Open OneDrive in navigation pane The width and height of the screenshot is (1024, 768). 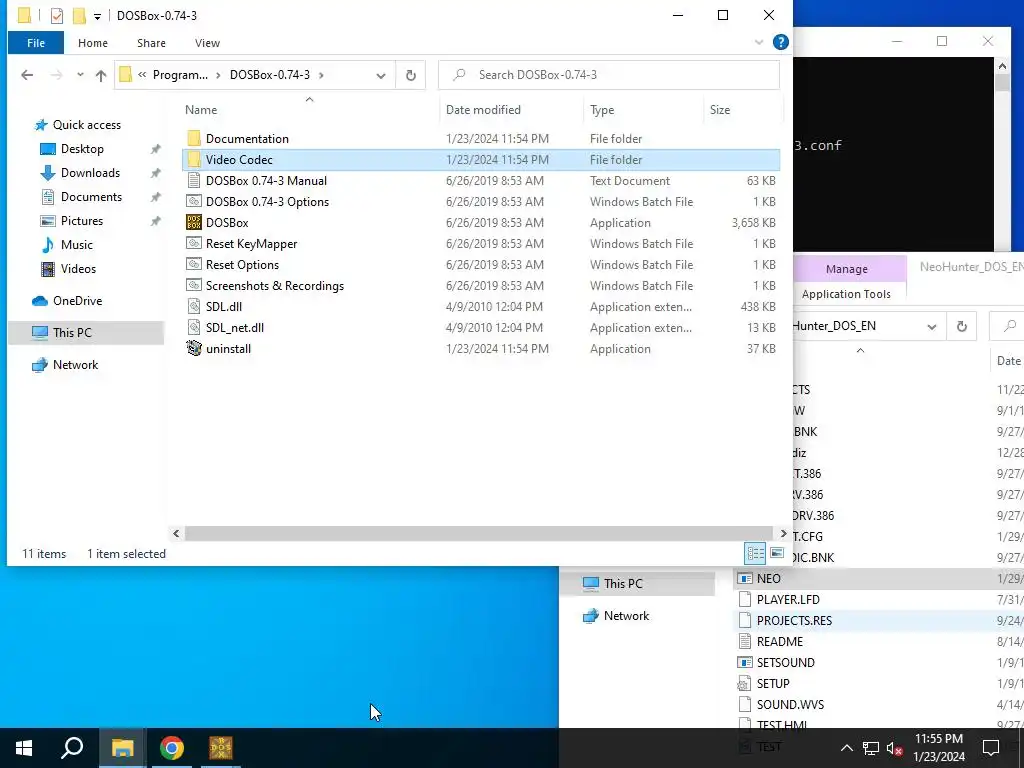[77, 300]
